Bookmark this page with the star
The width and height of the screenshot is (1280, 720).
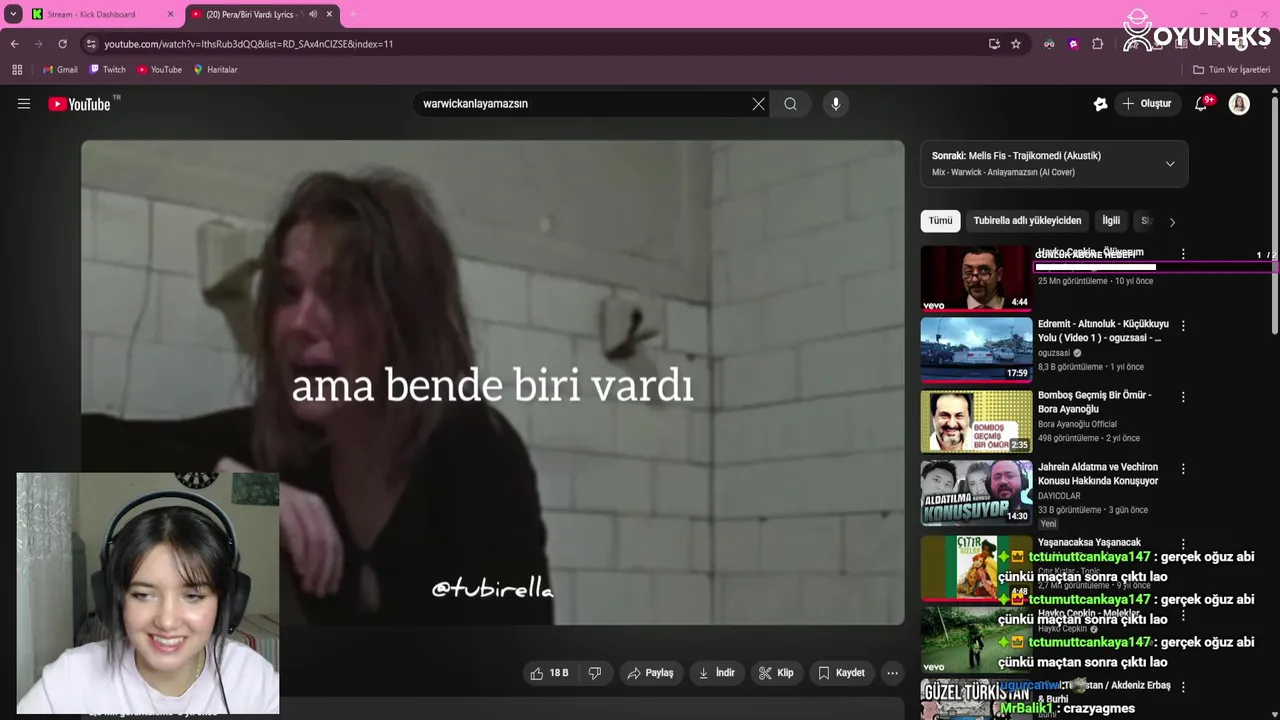[1016, 44]
